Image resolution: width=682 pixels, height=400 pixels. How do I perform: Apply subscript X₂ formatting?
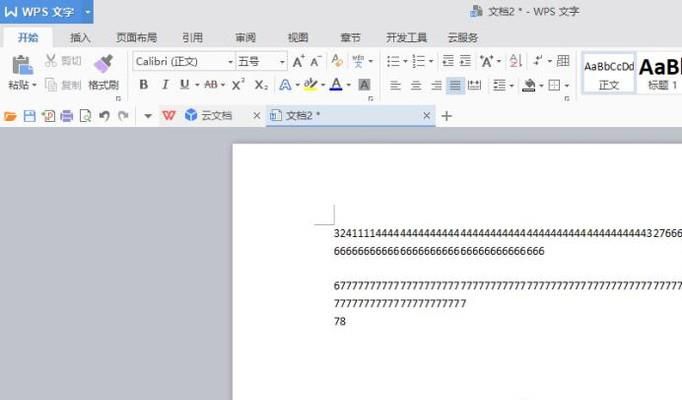coord(261,85)
